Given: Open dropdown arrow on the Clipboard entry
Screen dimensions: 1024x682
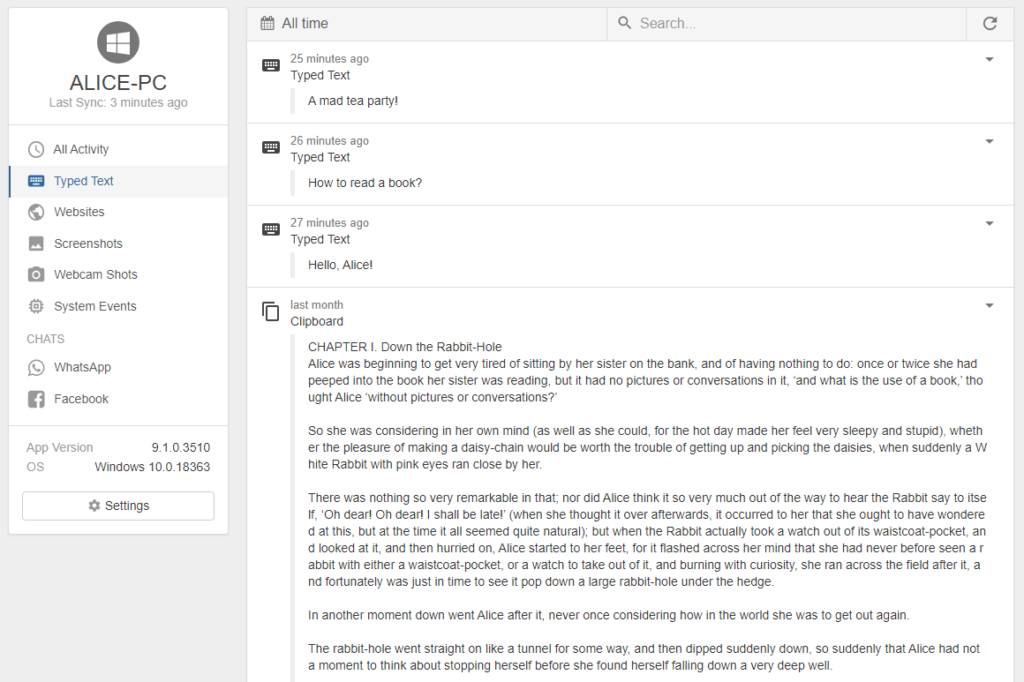Looking at the screenshot, I should (x=989, y=305).
